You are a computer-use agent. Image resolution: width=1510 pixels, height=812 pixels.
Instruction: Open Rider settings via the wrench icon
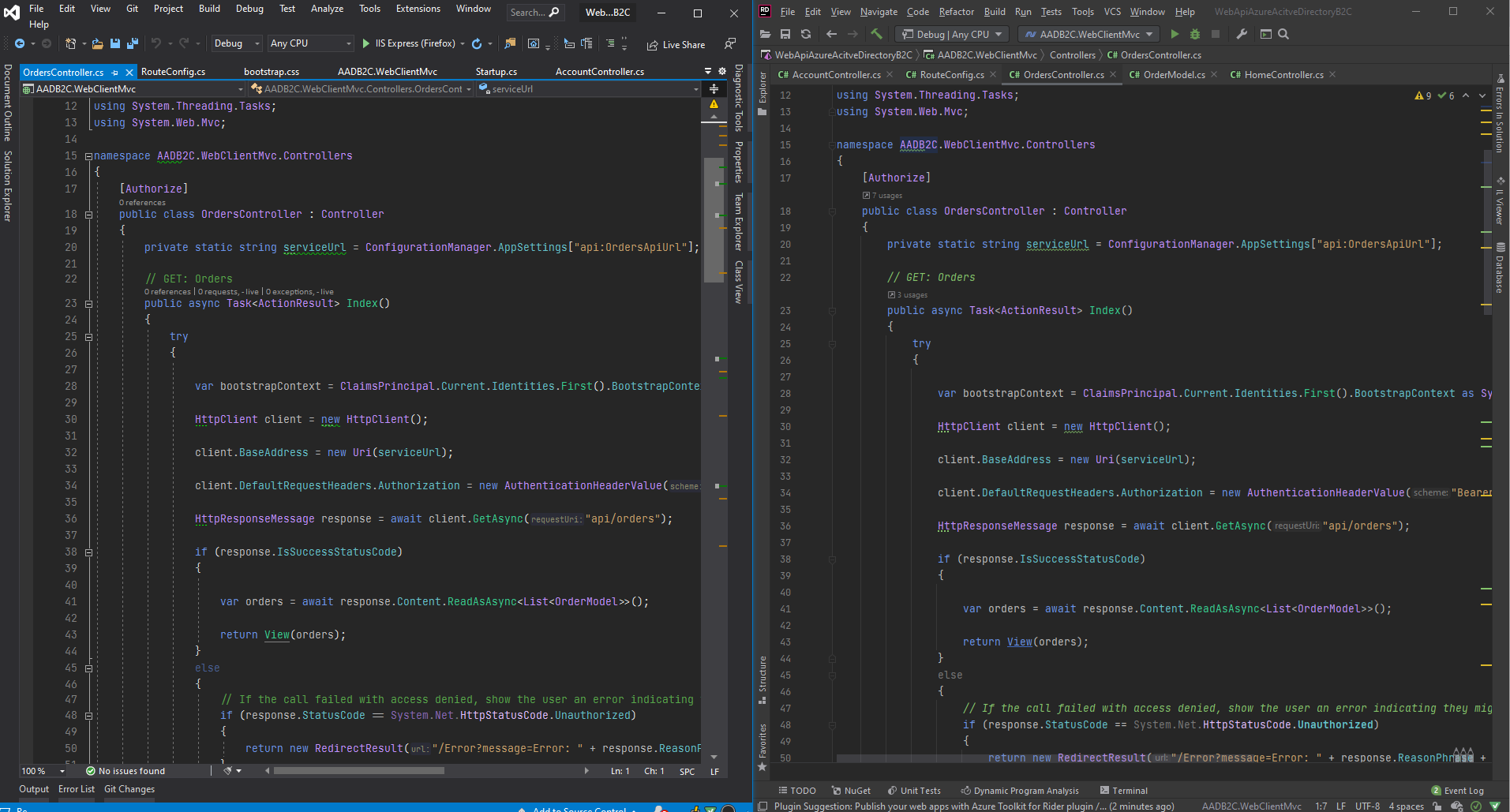click(1242, 34)
